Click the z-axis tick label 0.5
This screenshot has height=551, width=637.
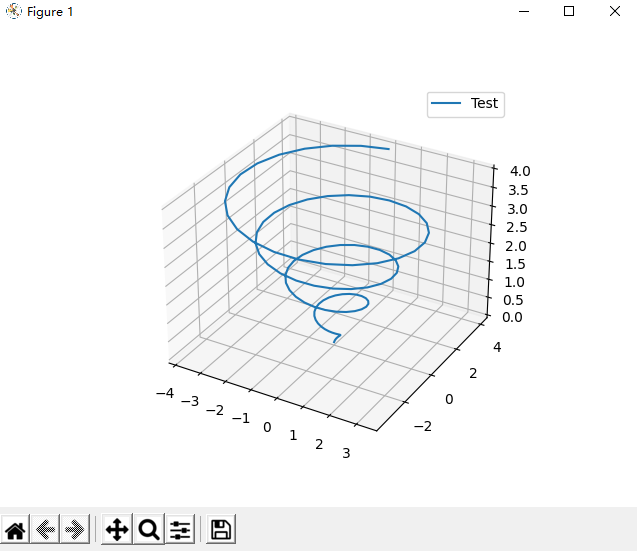(x=513, y=300)
